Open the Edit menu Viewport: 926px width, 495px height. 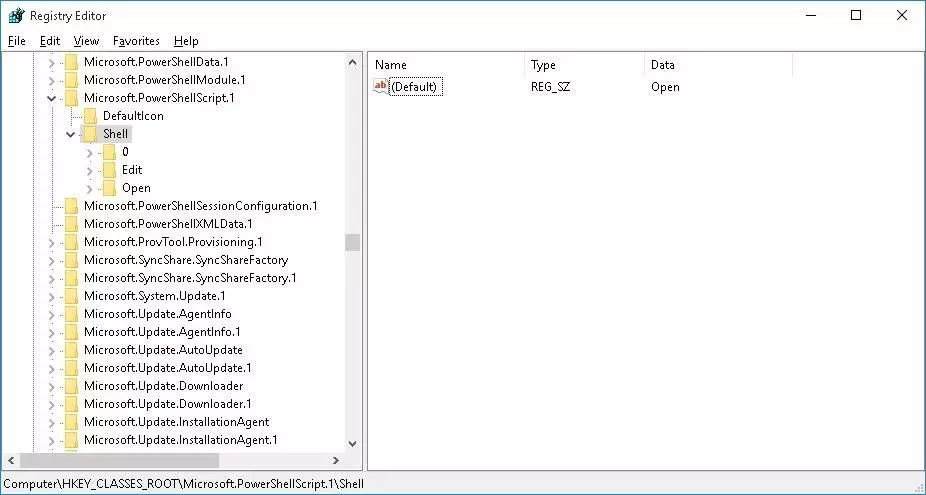(50, 41)
